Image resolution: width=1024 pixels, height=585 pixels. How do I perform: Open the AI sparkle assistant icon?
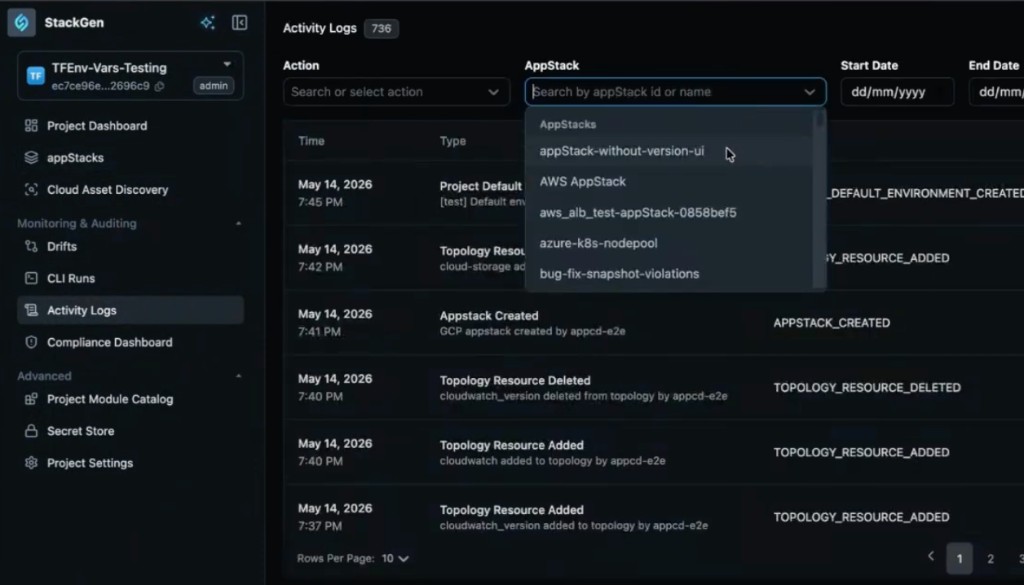coord(208,23)
